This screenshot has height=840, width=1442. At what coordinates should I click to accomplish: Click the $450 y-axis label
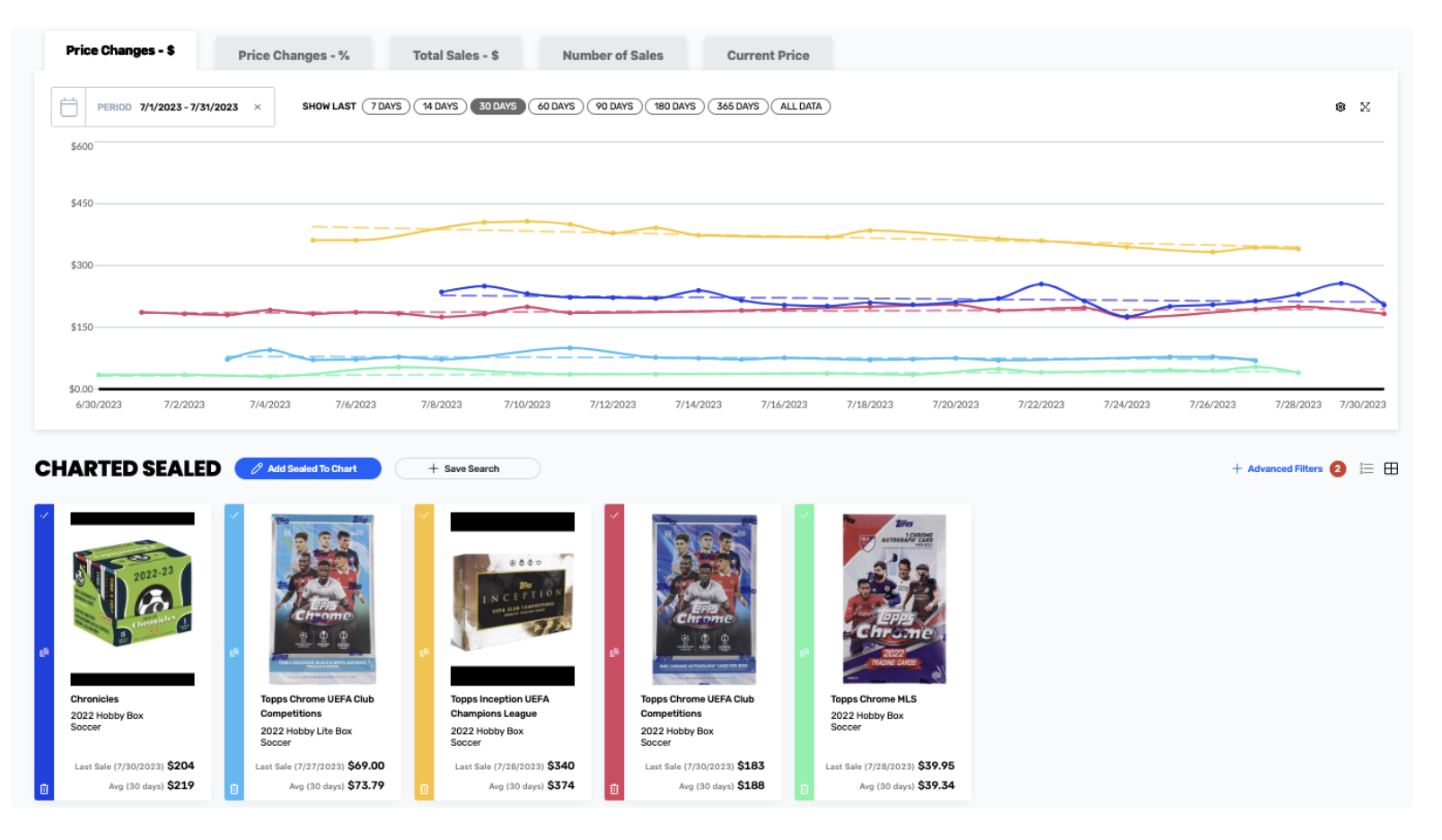tap(82, 204)
